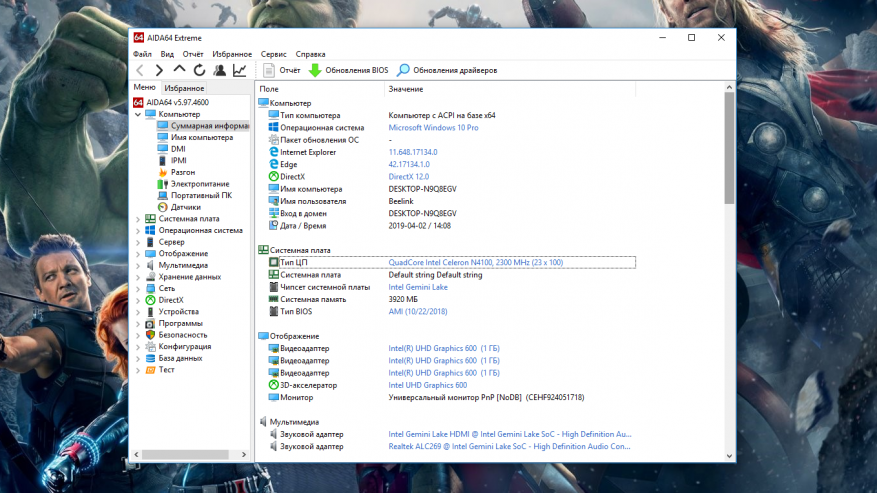This screenshot has width=877, height=493.
Task: Expand the Отображение tree node
Action: tap(138, 253)
